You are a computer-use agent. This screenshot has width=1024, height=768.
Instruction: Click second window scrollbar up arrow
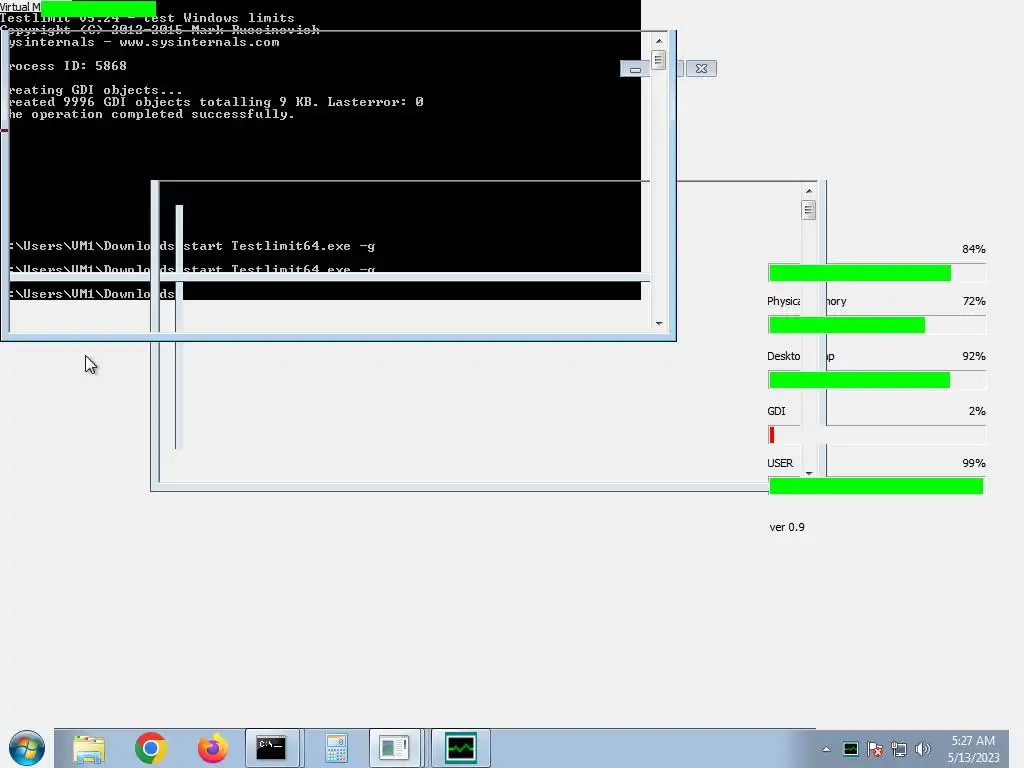click(x=809, y=191)
